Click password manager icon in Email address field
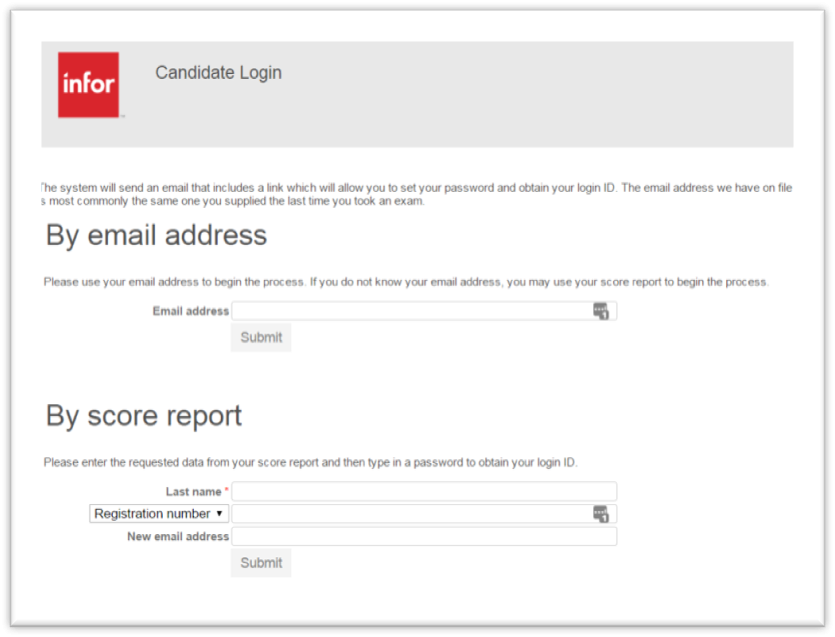 pyautogui.click(x=601, y=311)
